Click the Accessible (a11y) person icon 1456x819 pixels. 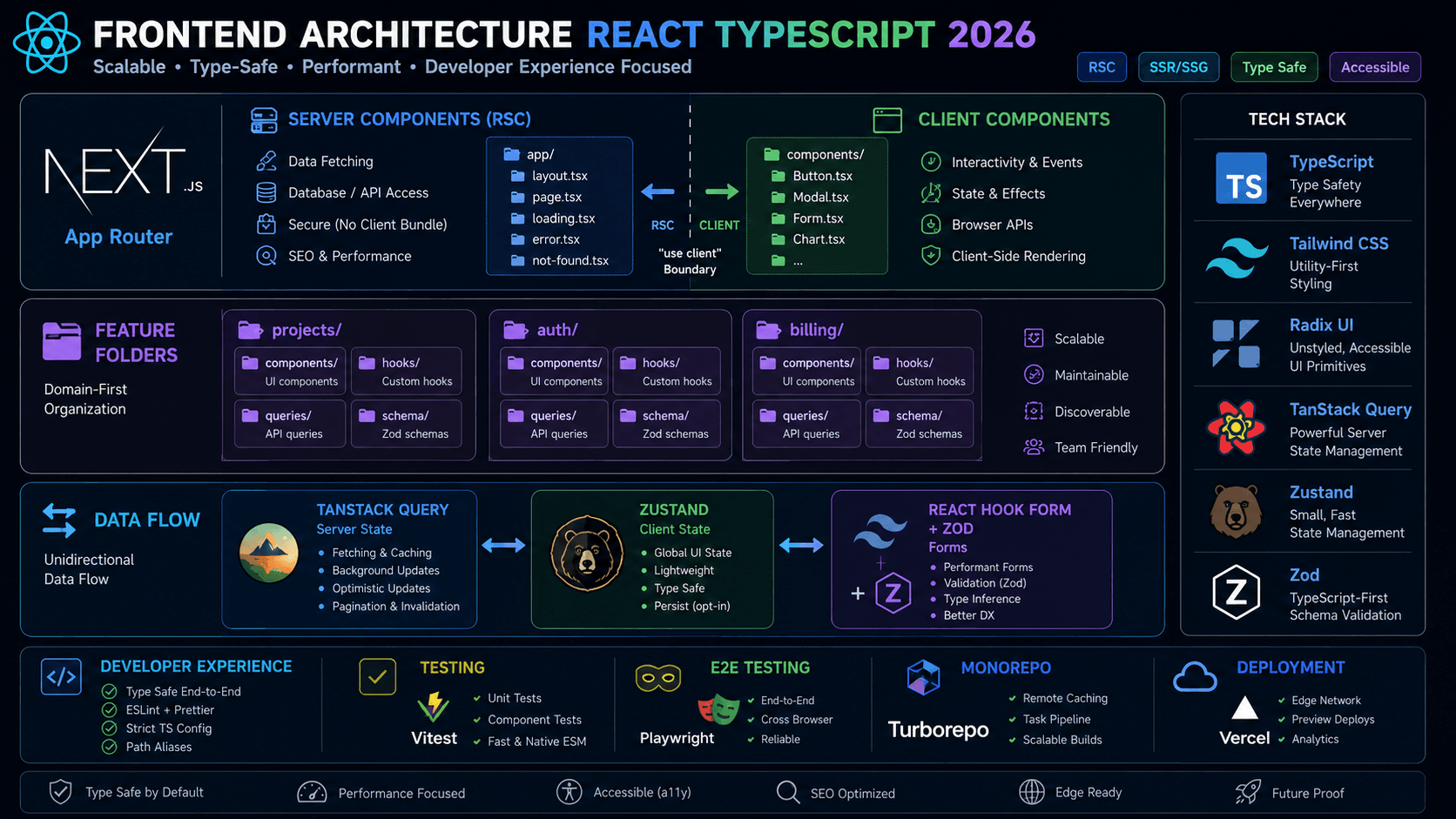570,792
